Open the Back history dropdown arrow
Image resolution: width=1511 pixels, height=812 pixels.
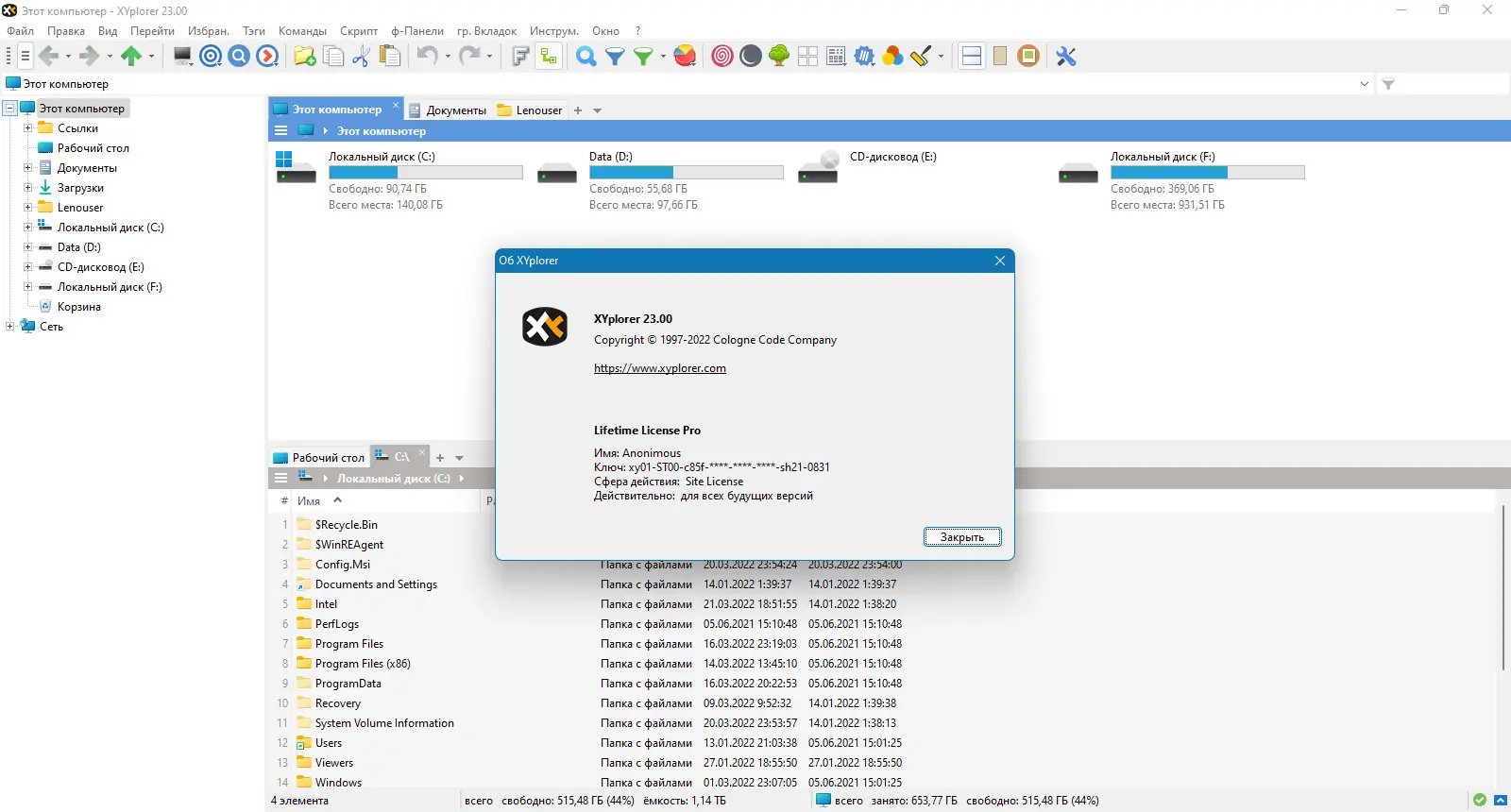coord(68,57)
